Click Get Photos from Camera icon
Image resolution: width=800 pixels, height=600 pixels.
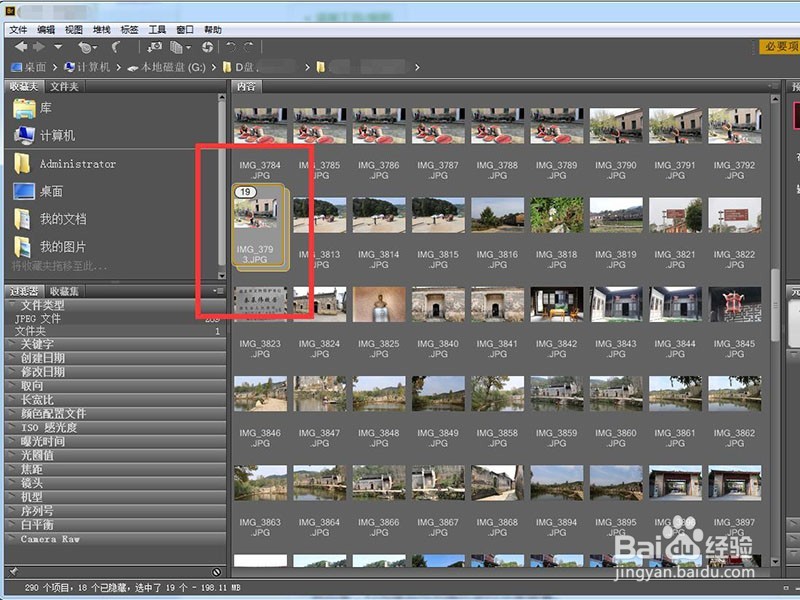tap(154, 47)
